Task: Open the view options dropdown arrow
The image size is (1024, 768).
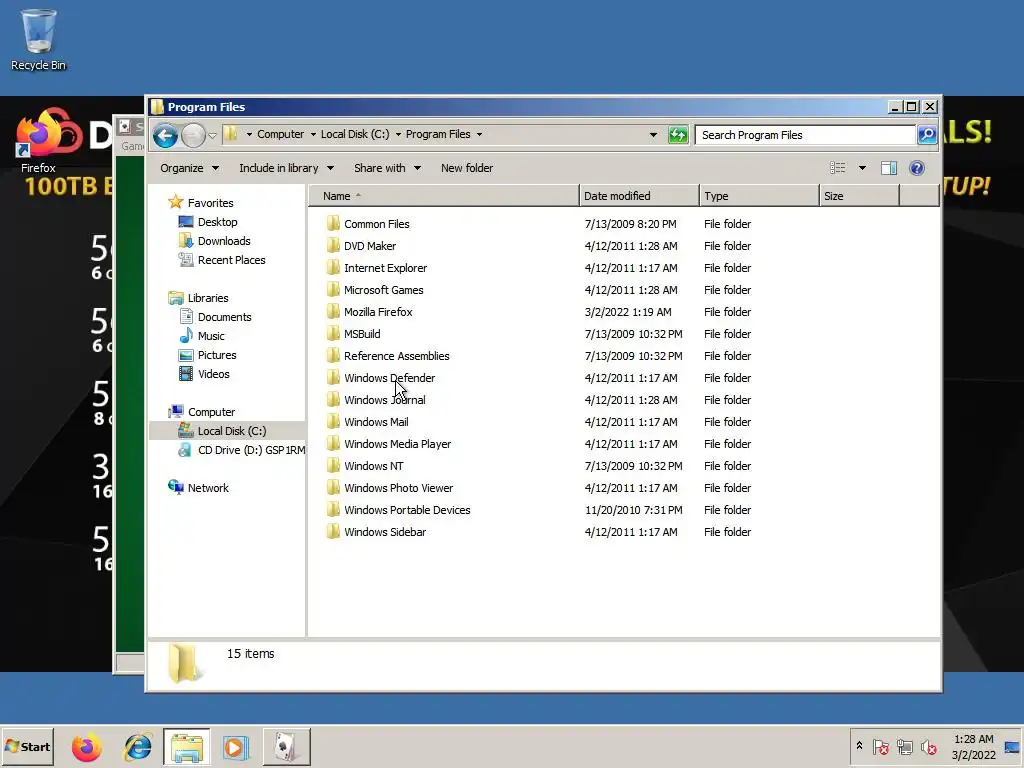Action: pos(862,168)
